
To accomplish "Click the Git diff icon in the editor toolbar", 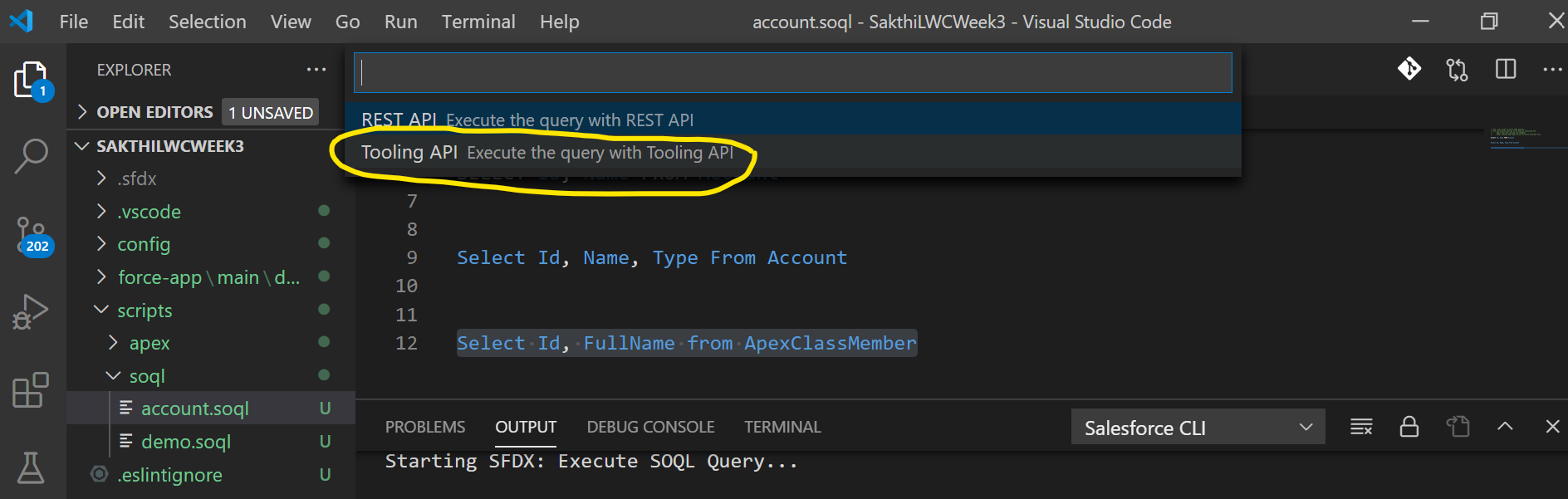I will pyautogui.click(x=1409, y=70).
